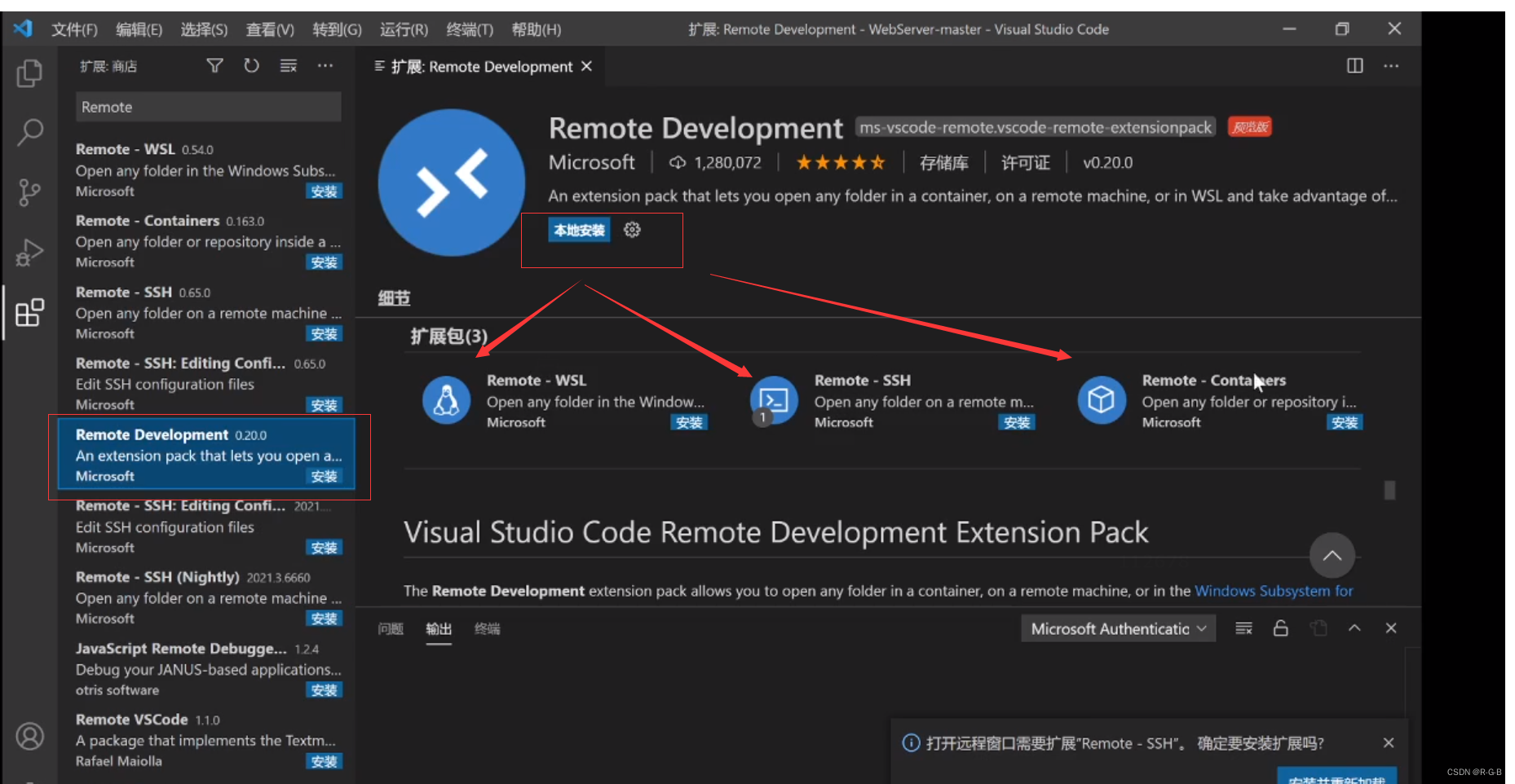Viewport: 1515px width, 784px height.
Task: Install Remote VSCode extension by Rafael Maiolla
Action: [x=325, y=761]
